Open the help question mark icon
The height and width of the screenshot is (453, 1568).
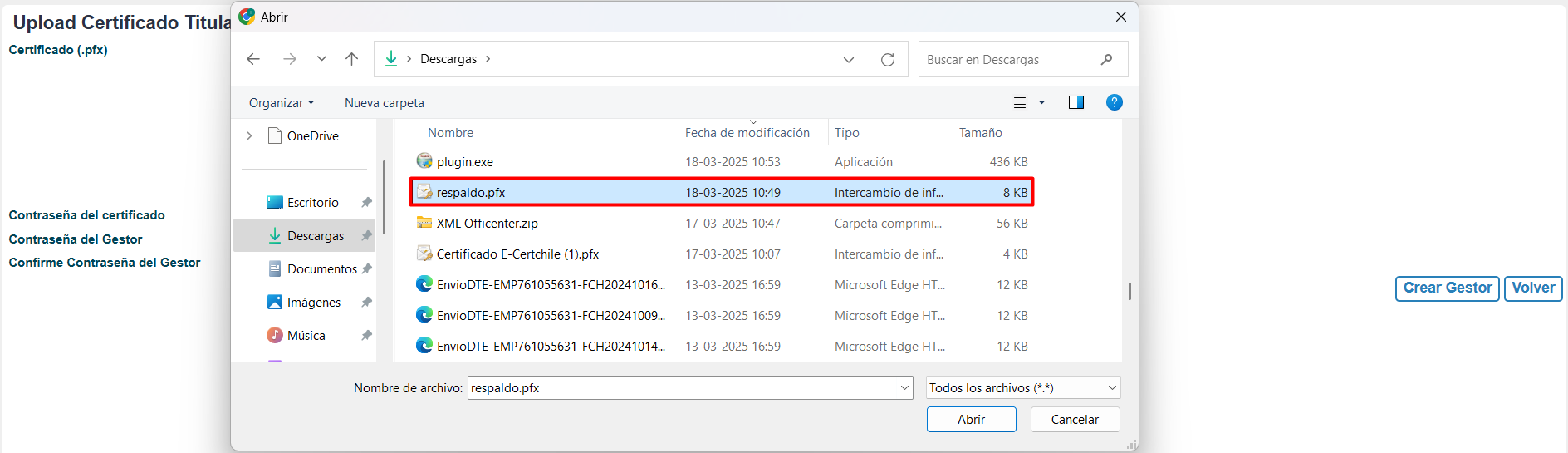coord(1114,102)
